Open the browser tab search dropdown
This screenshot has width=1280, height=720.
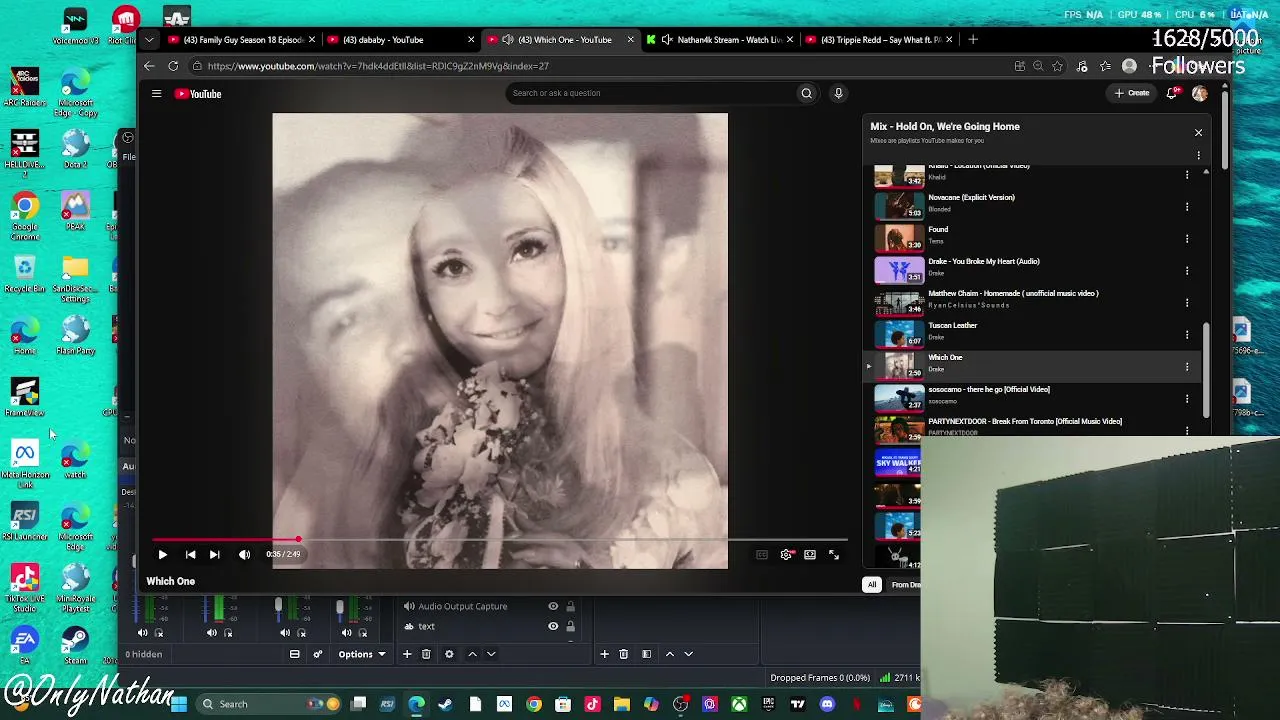[149, 40]
